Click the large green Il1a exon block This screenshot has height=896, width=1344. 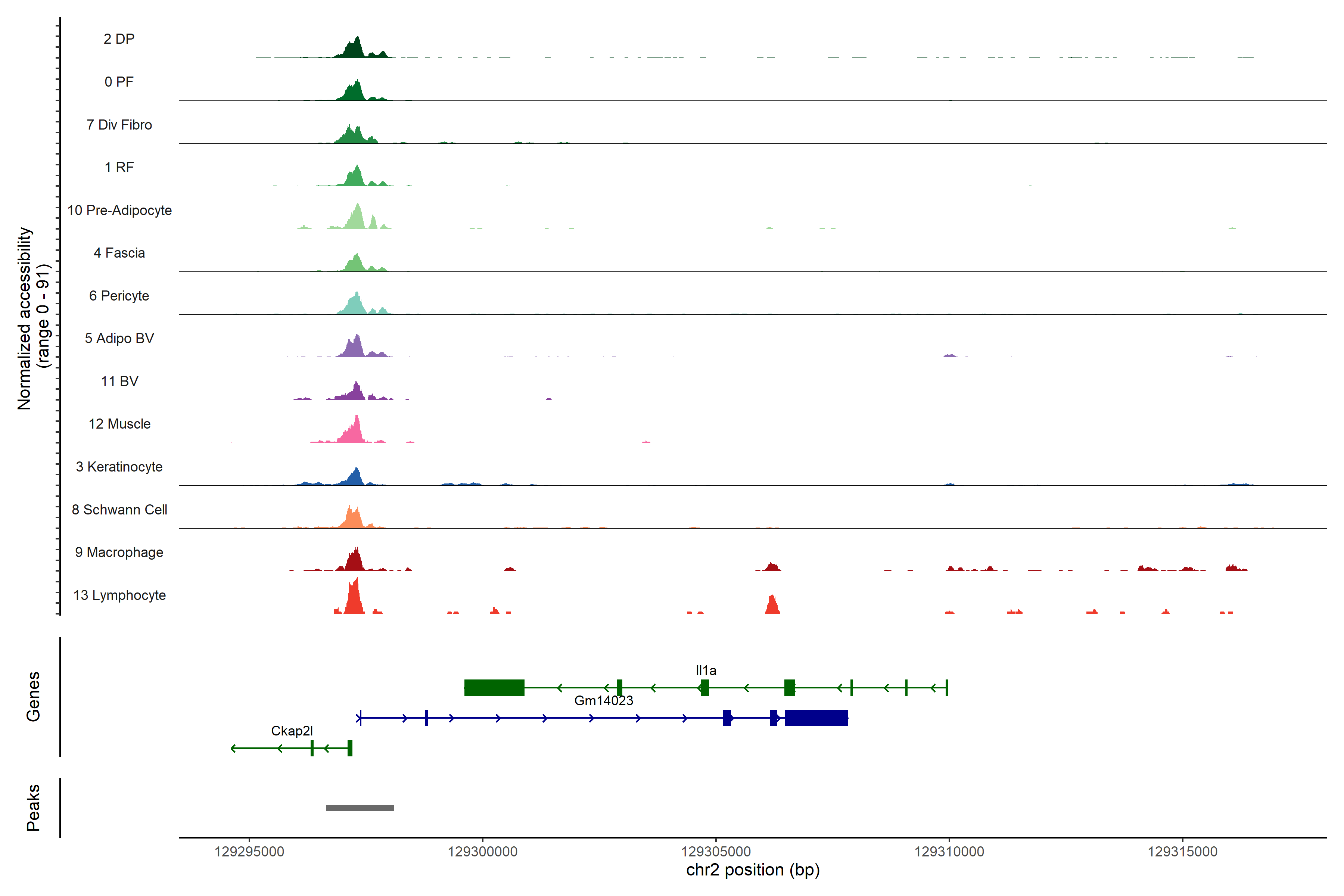[x=494, y=687]
